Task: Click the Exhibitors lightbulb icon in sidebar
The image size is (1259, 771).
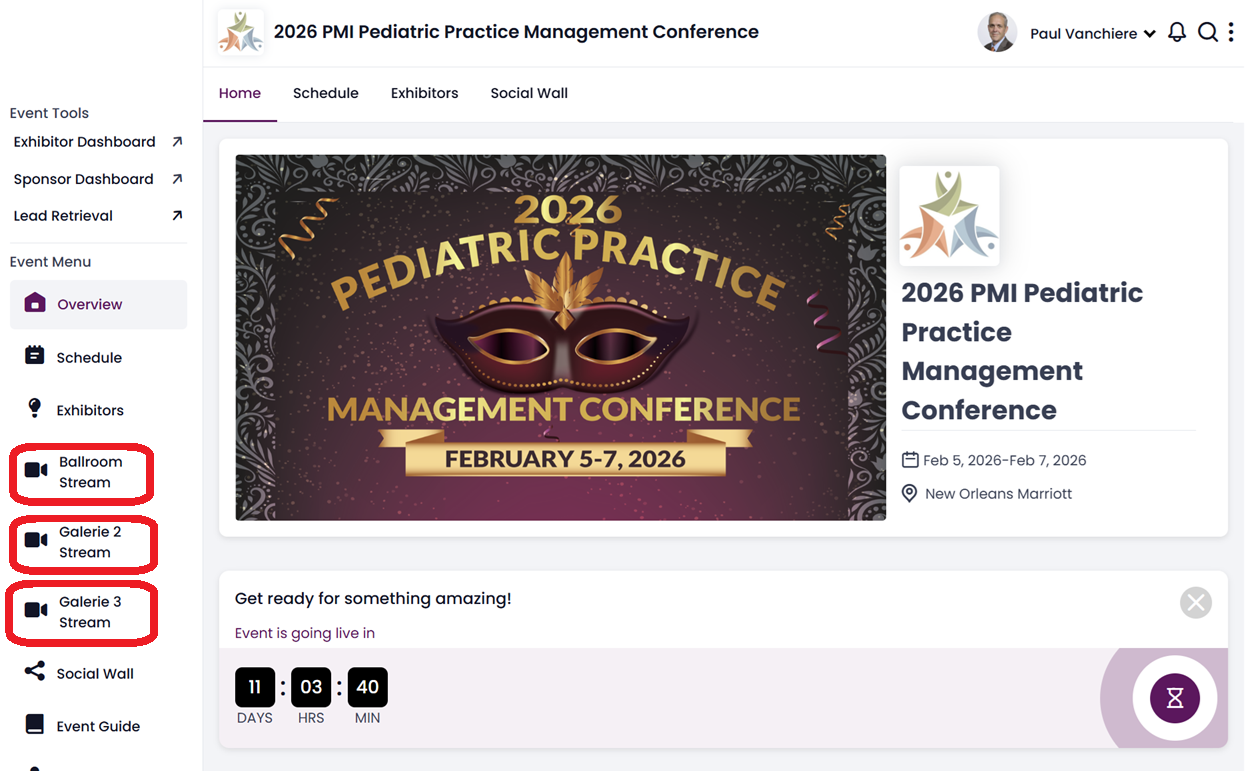Action: click(x=35, y=409)
